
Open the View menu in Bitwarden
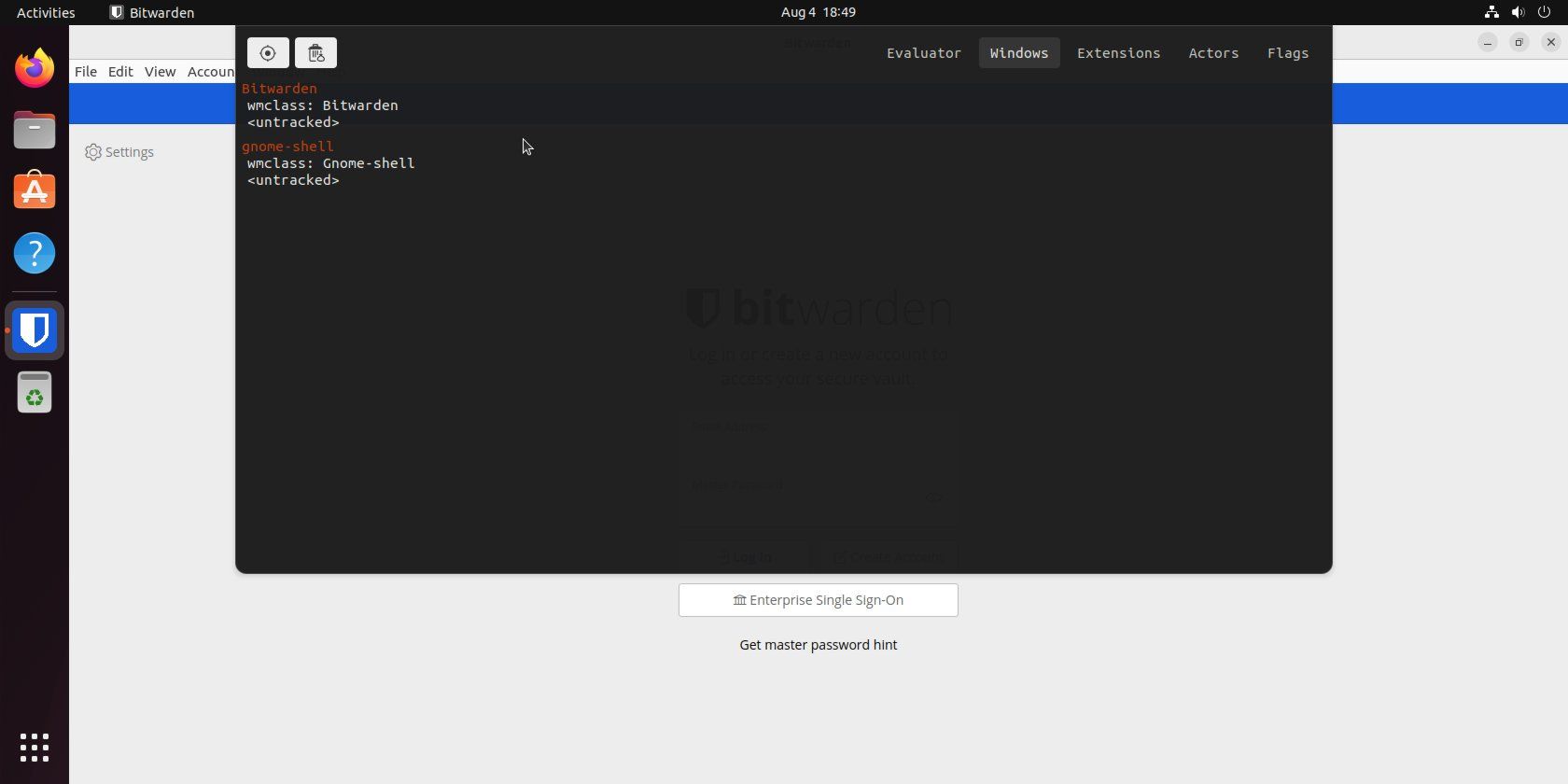click(160, 72)
